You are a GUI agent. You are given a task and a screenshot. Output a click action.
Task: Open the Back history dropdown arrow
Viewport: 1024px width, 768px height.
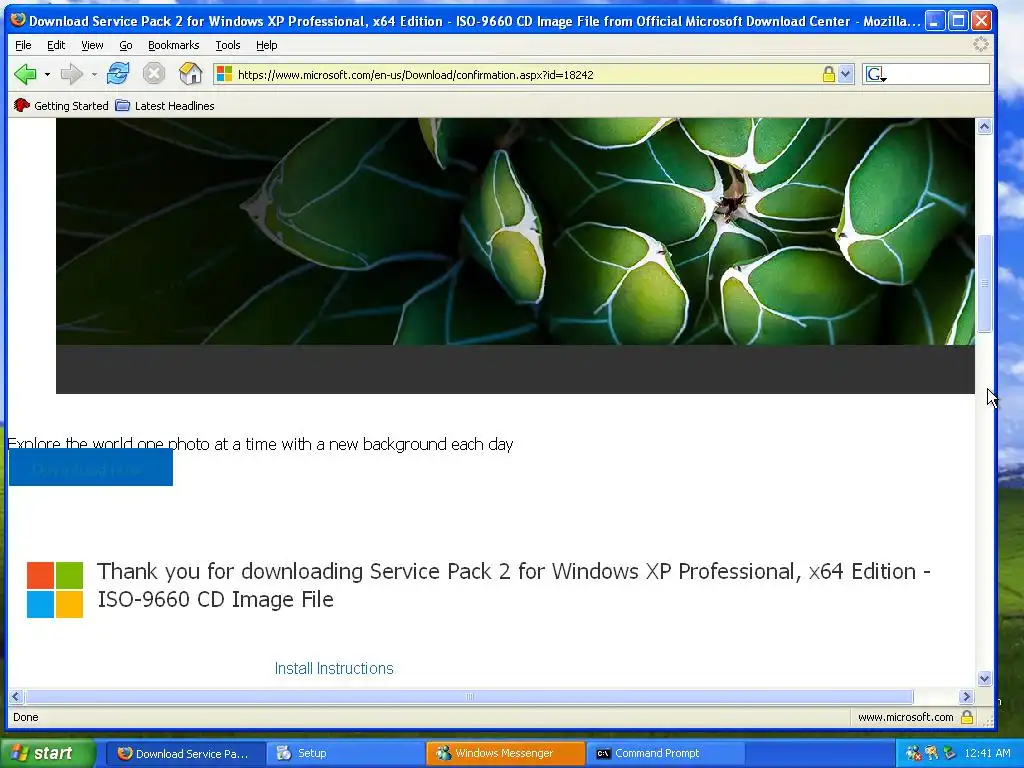(x=47, y=74)
